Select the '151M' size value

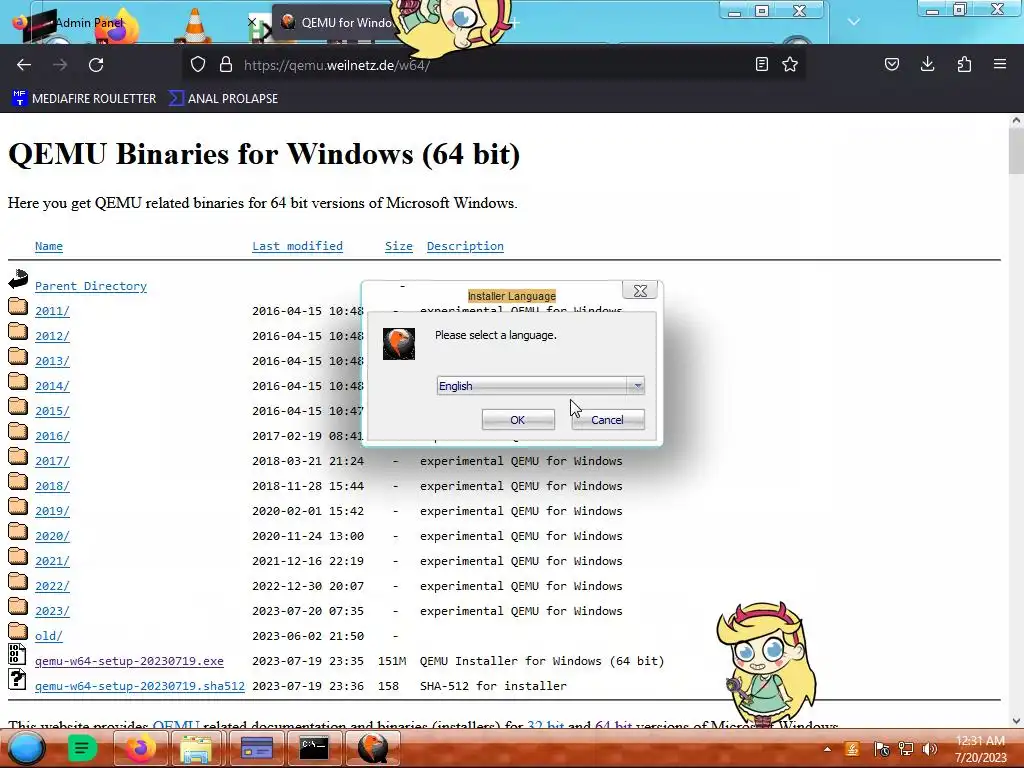pos(392,661)
